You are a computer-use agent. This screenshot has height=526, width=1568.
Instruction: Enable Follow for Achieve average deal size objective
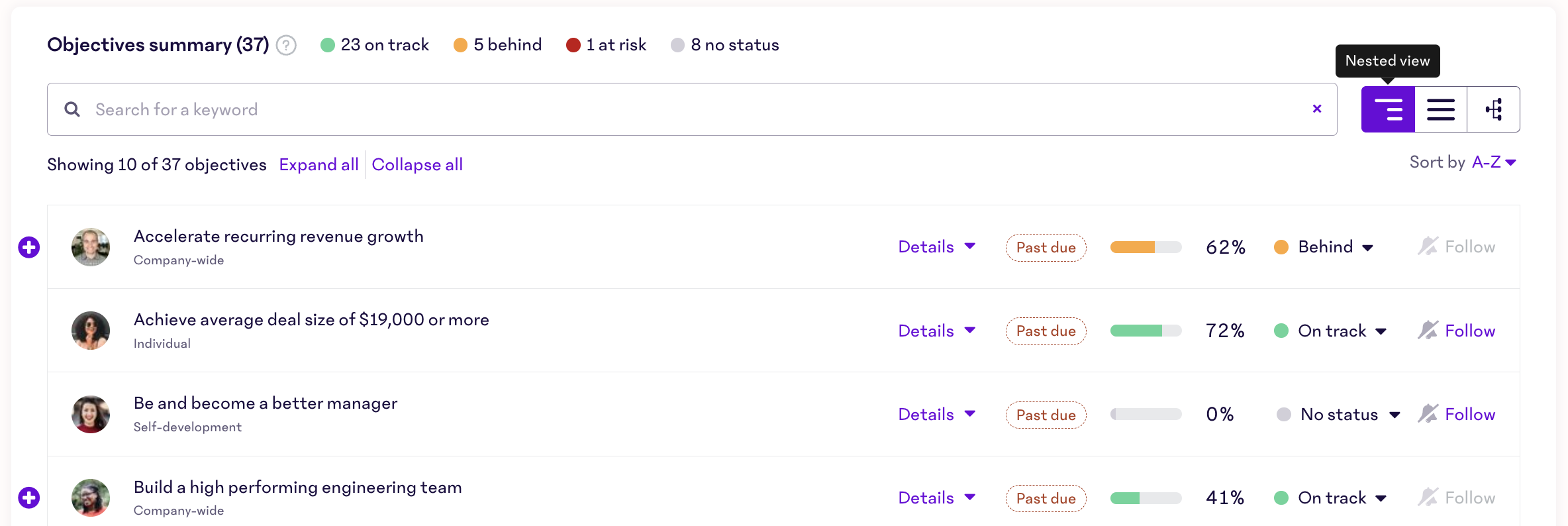(x=1469, y=330)
